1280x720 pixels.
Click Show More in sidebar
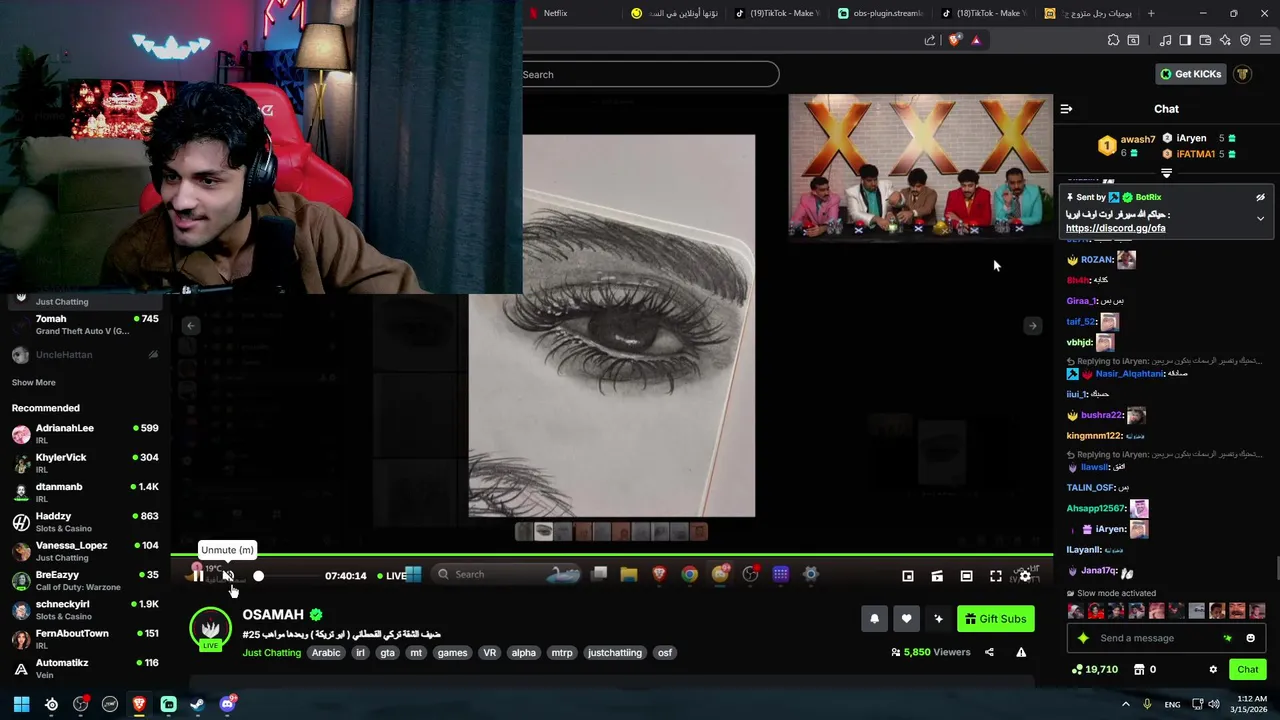(x=33, y=383)
